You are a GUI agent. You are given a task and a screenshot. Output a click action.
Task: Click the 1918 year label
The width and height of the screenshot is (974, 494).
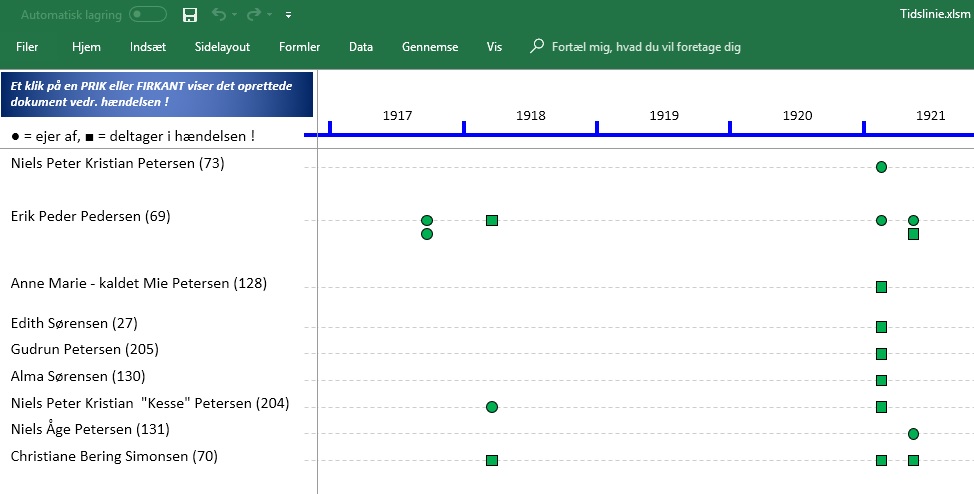(x=531, y=116)
